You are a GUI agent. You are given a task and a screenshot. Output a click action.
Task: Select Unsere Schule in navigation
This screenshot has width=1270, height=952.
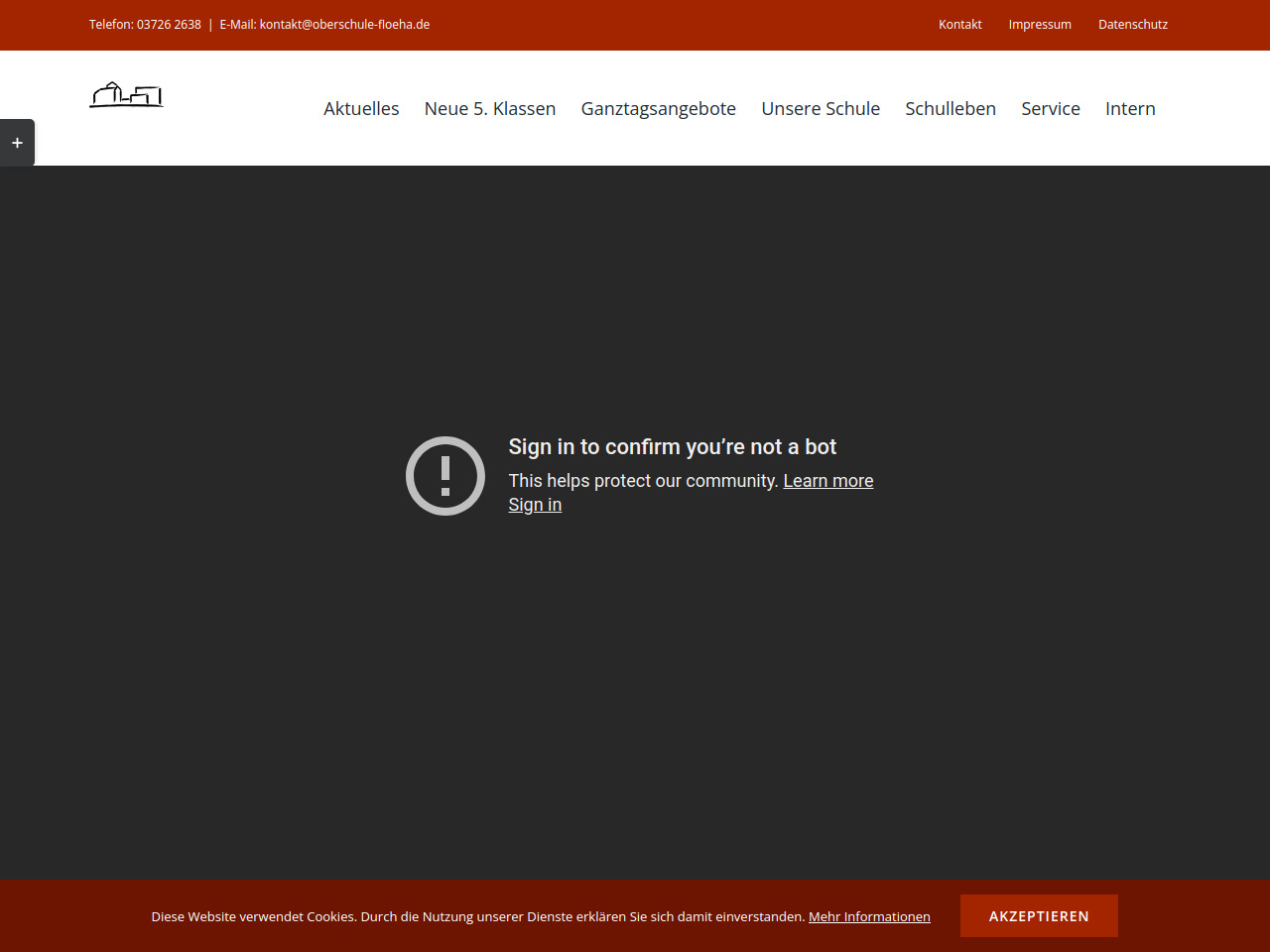pyautogui.click(x=821, y=109)
